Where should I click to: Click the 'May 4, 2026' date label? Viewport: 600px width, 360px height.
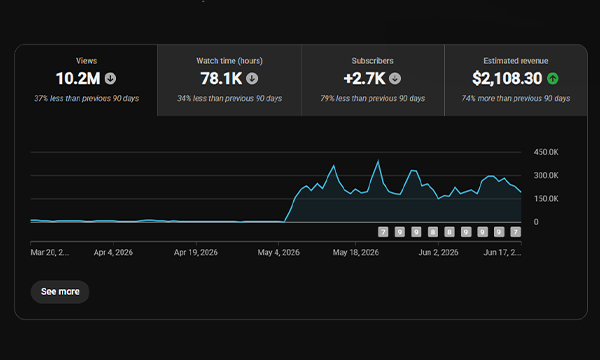[x=279, y=252]
